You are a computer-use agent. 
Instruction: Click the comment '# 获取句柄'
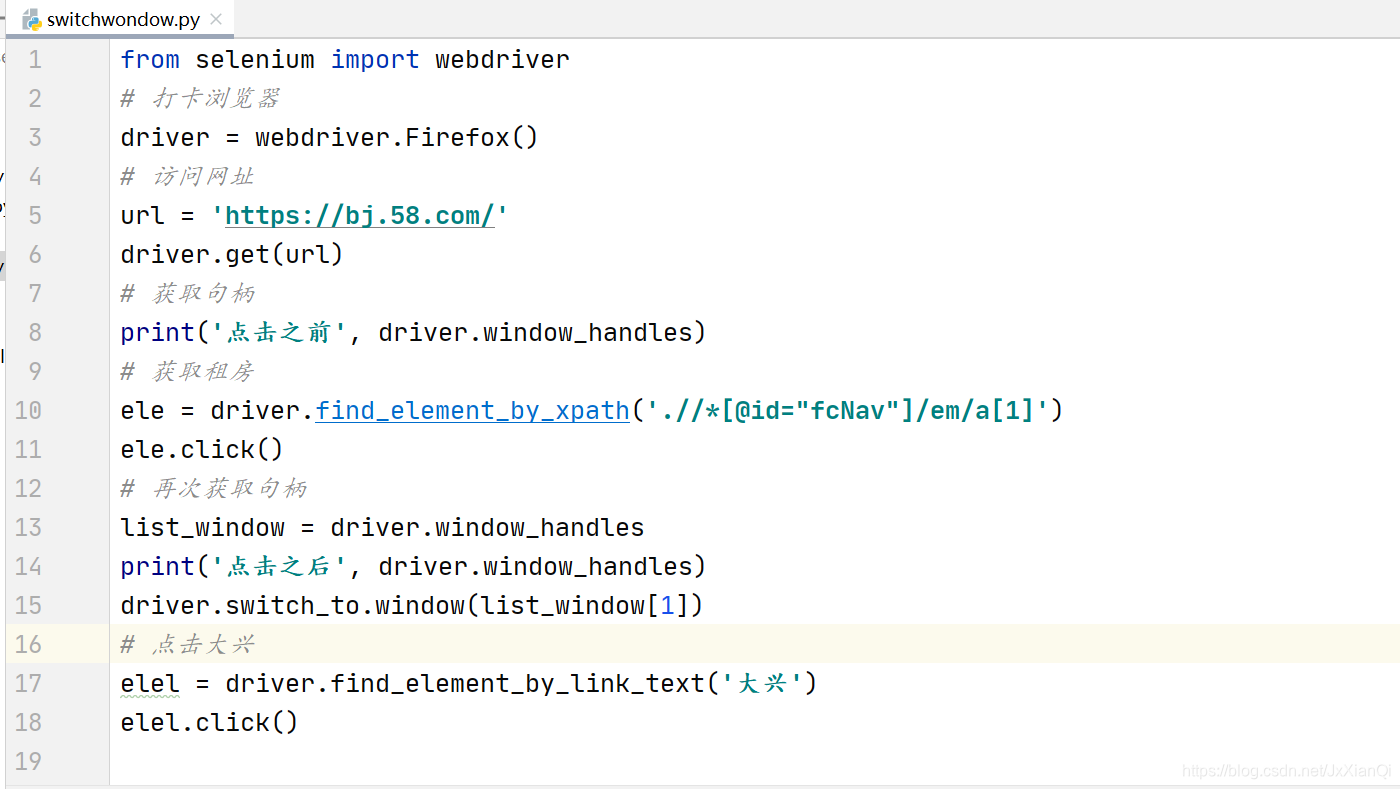click(187, 293)
